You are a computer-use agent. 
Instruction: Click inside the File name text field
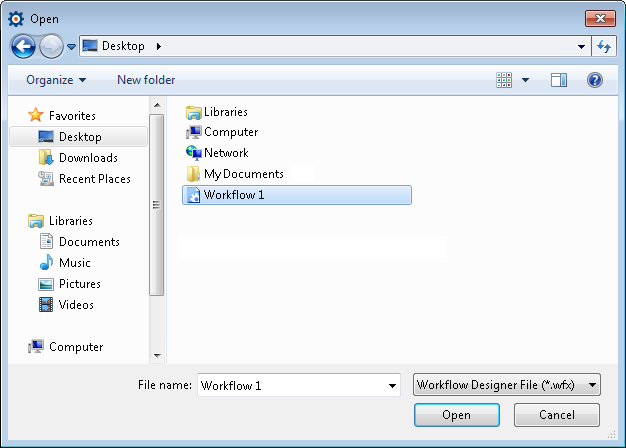[290, 385]
